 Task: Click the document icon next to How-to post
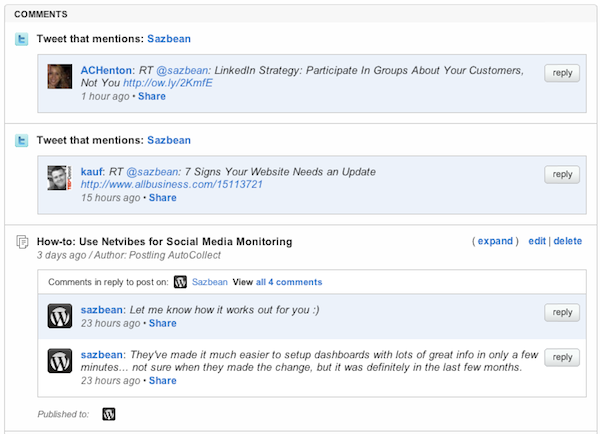coord(22,242)
